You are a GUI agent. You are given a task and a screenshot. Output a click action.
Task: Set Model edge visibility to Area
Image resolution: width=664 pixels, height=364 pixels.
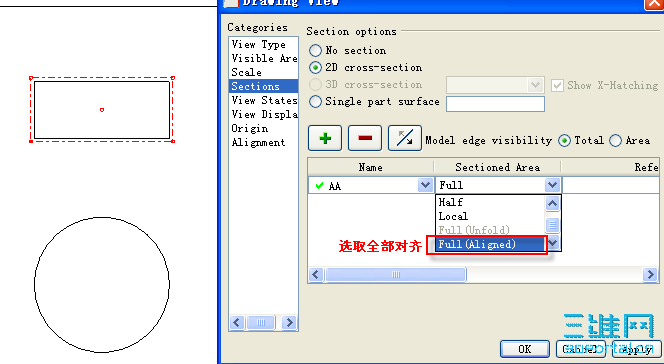pyautogui.click(x=615, y=141)
